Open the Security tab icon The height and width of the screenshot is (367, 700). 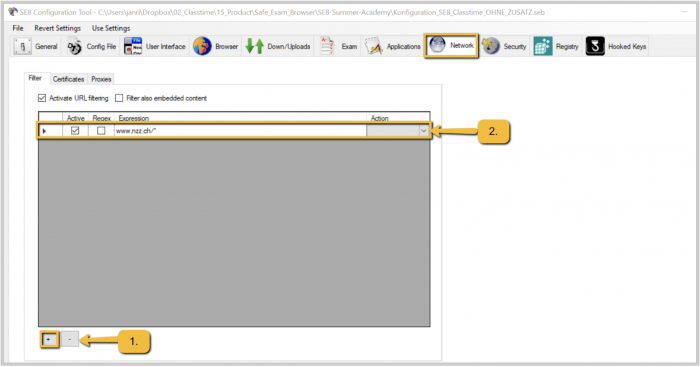coord(491,46)
